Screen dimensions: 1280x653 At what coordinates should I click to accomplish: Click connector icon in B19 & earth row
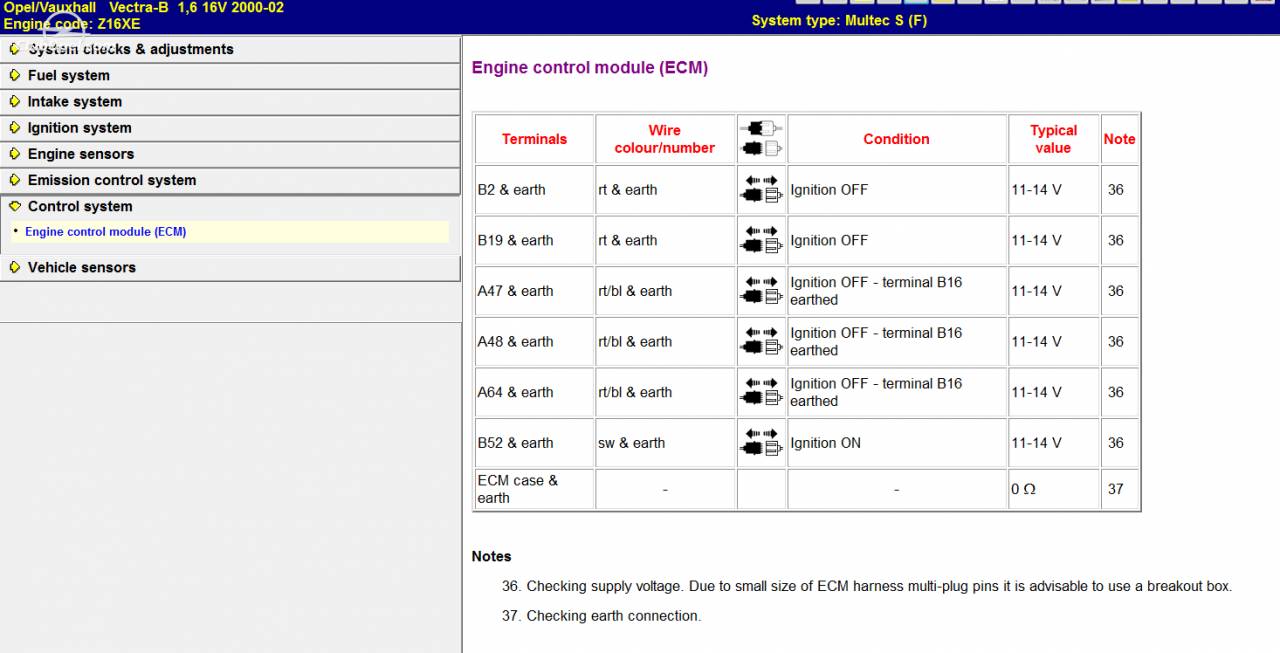(761, 240)
